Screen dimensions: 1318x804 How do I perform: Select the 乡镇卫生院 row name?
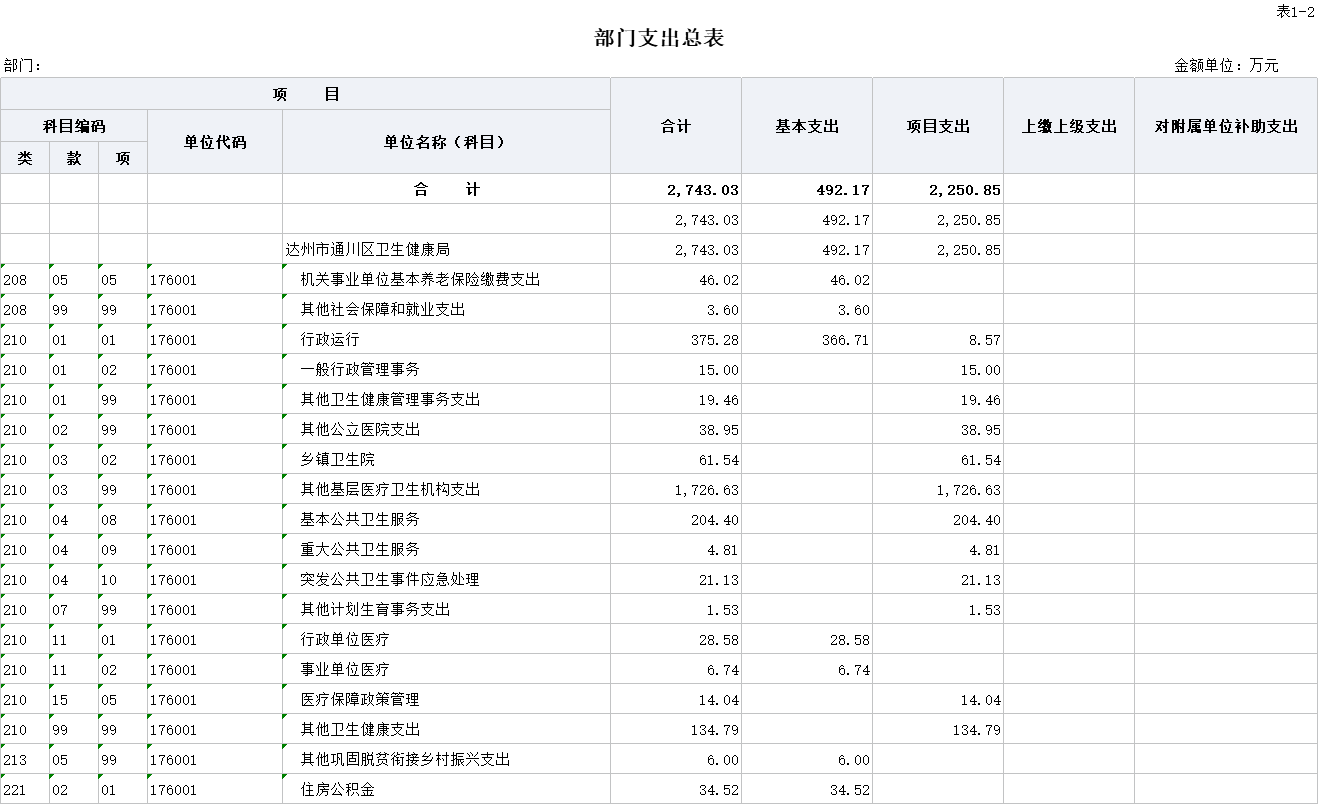(x=338, y=459)
